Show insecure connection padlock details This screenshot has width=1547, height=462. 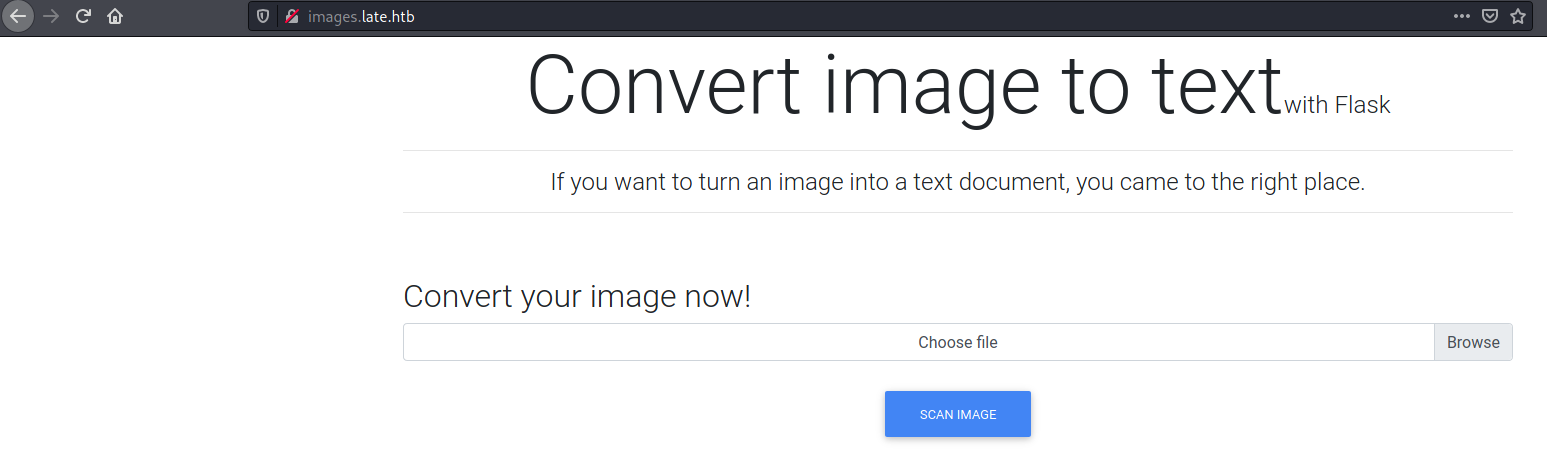[x=291, y=16]
